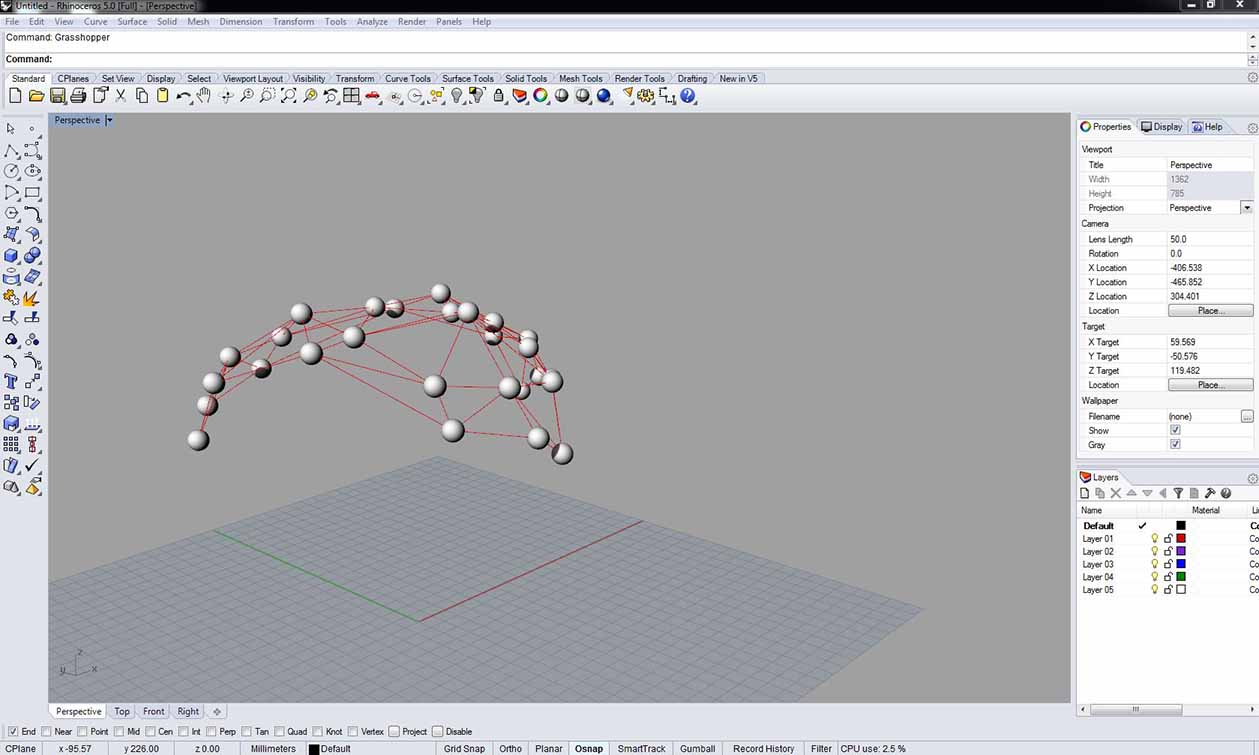Toggle Ortho in status bar

click(x=510, y=748)
